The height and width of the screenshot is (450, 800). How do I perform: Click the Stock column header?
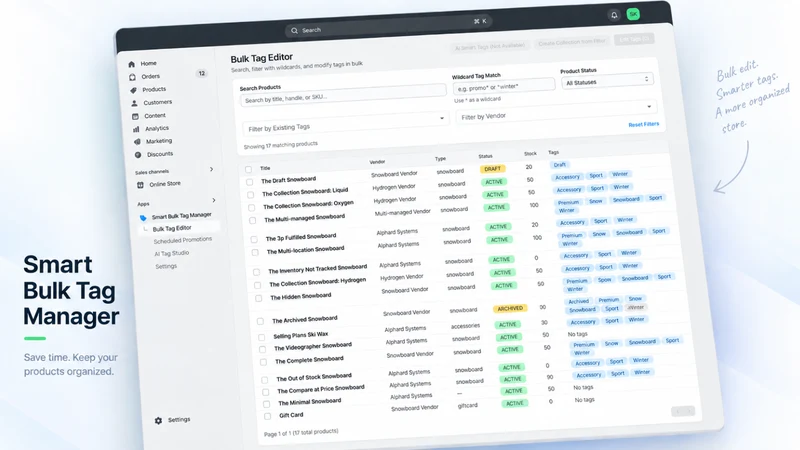pyautogui.click(x=530, y=154)
